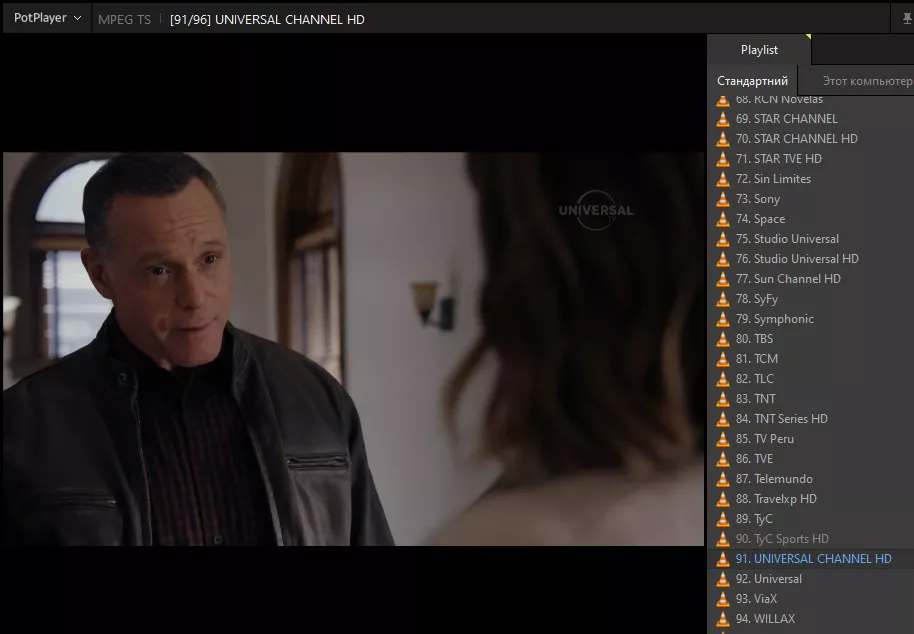Select playlist item 89. TyC
The image size is (914, 634).
click(x=811, y=519)
